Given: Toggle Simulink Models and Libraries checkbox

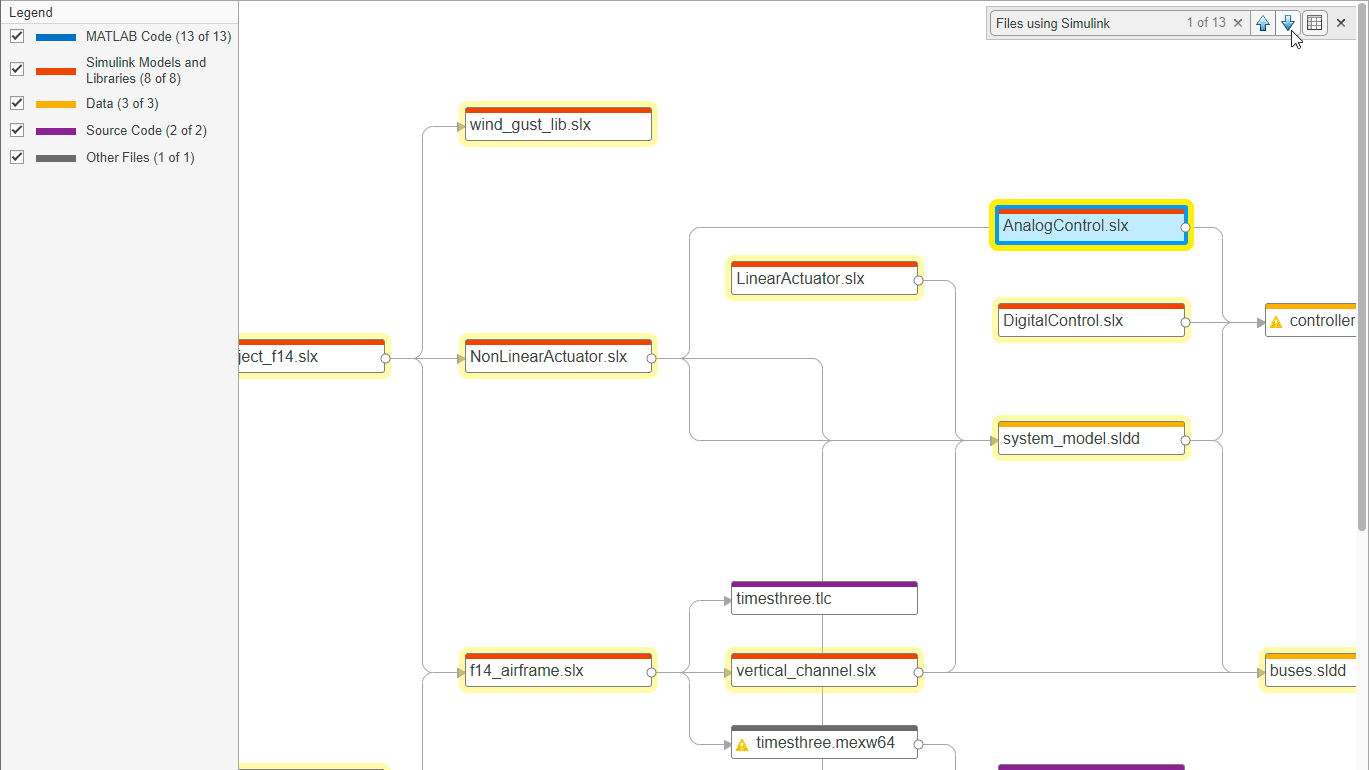Looking at the screenshot, I should [x=17, y=70].
